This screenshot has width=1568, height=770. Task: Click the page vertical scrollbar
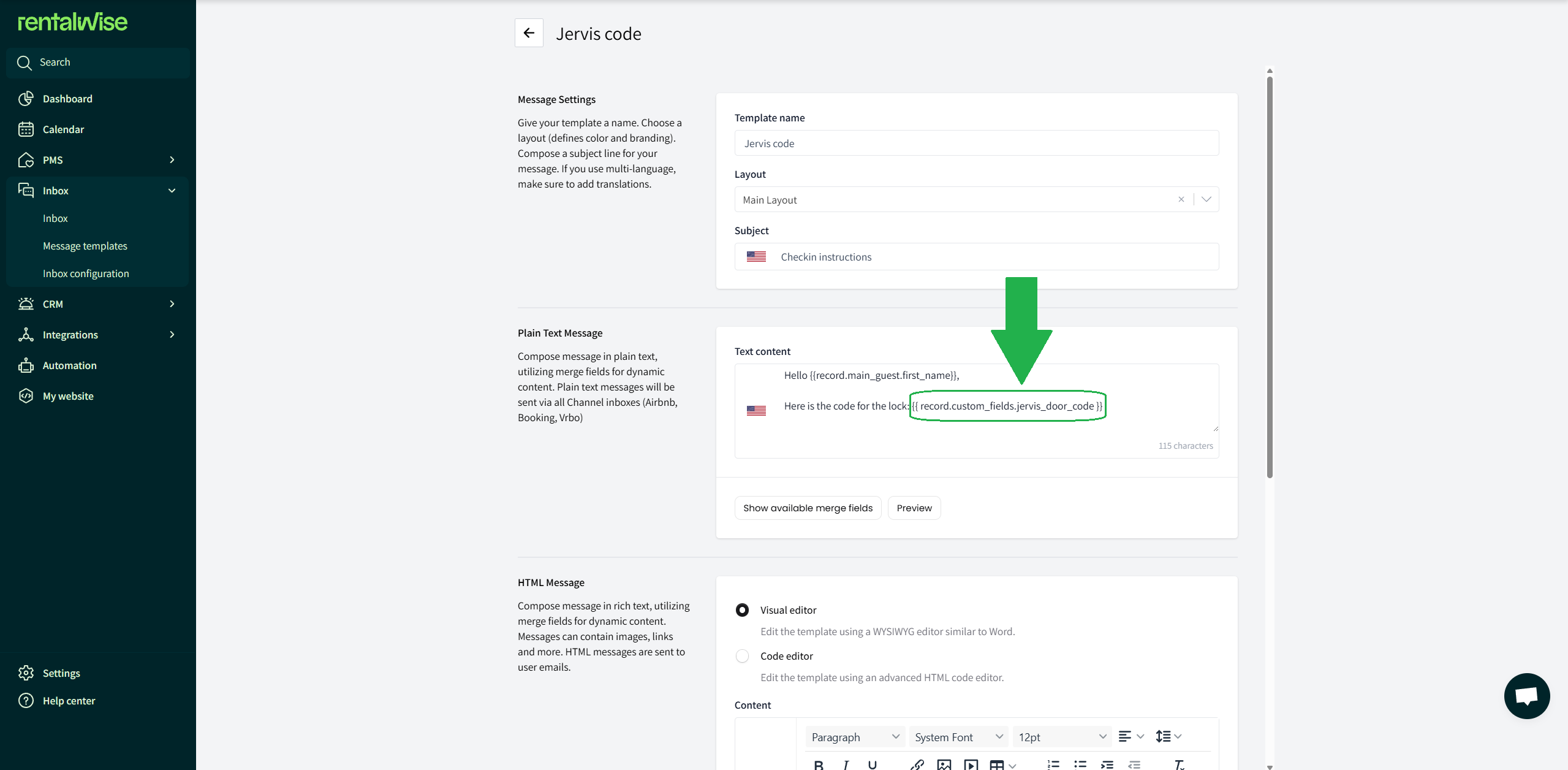(x=1270, y=276)
